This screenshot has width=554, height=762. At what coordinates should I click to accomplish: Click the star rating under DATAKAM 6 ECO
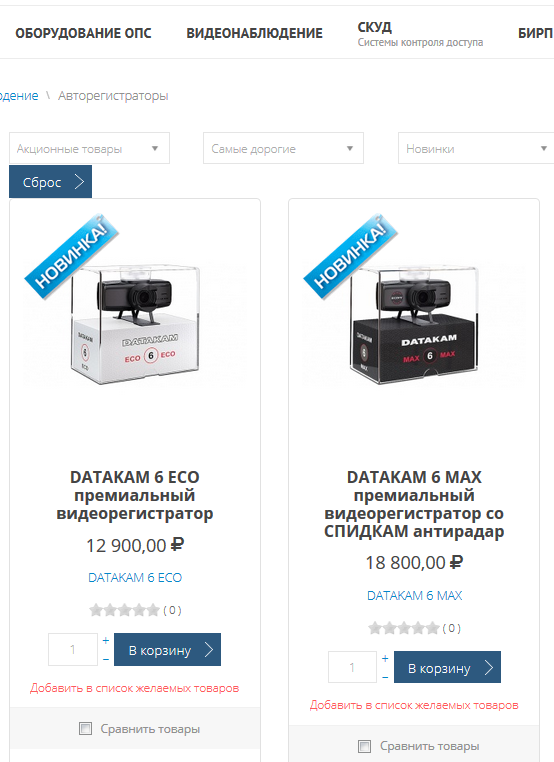(124, 610)
